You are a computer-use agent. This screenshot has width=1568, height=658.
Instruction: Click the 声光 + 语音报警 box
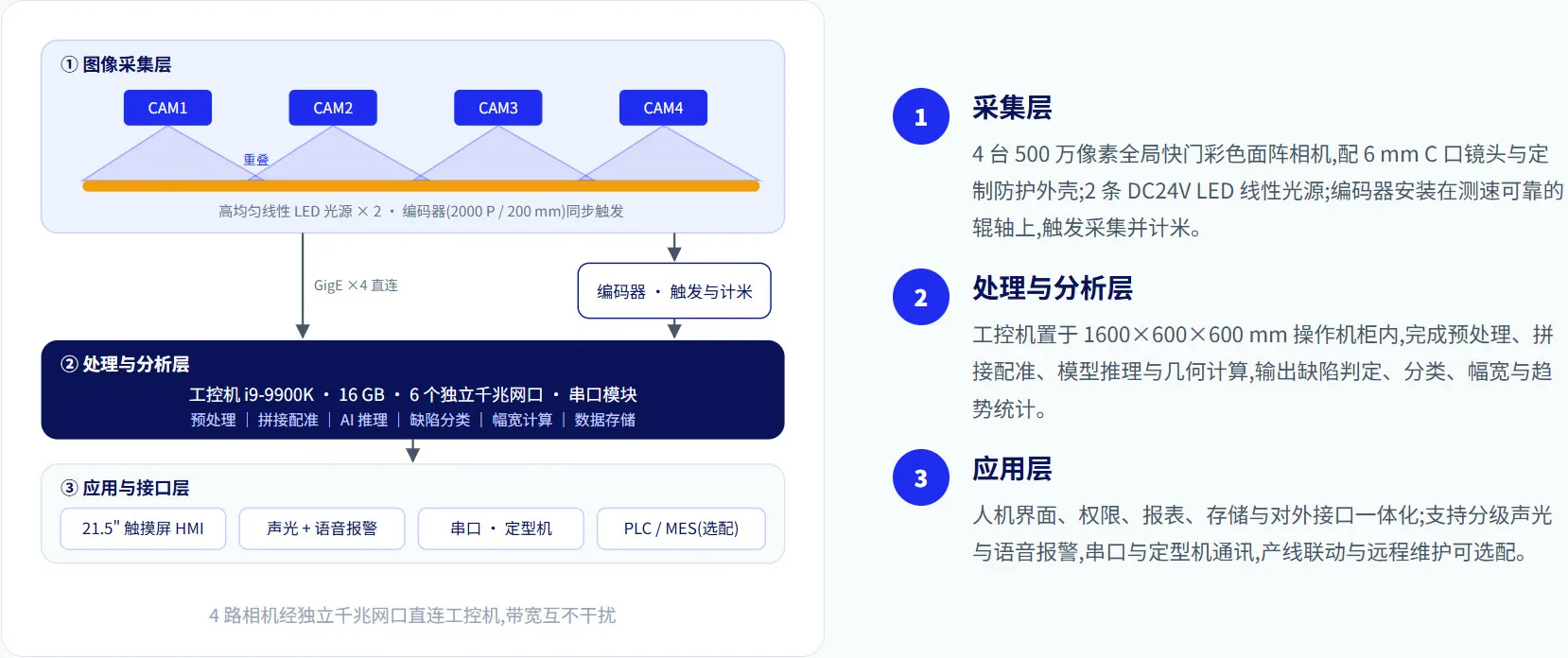pos(322,528)
